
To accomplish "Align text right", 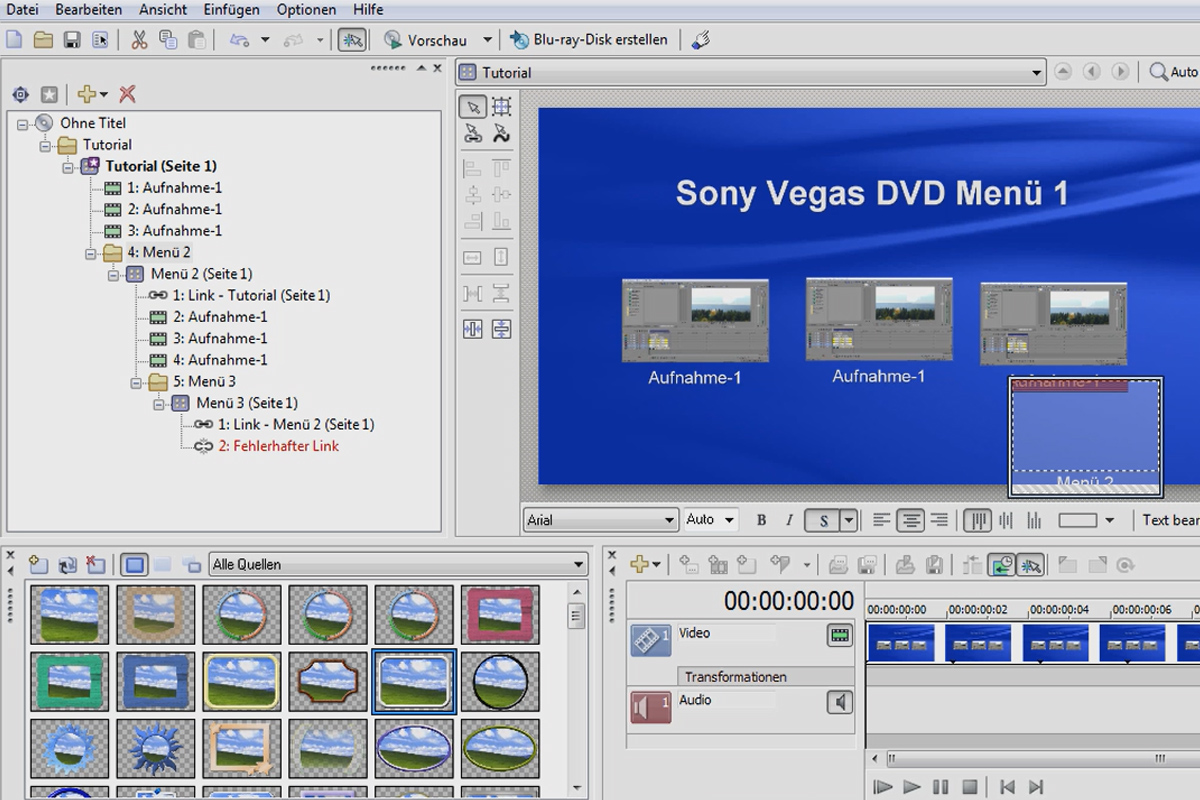I will 939,520.
